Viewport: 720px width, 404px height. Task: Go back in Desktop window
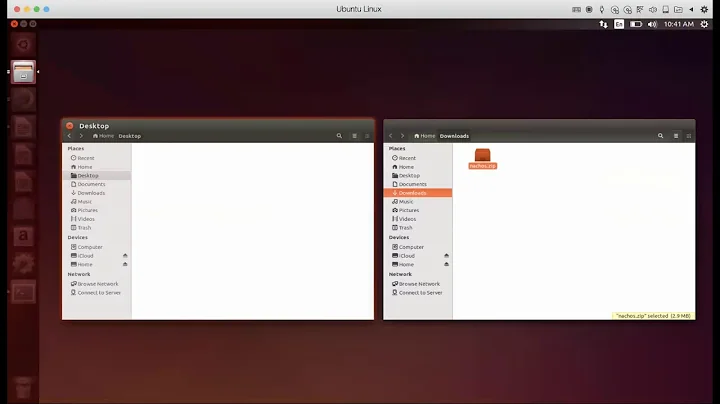click(69, 136)
